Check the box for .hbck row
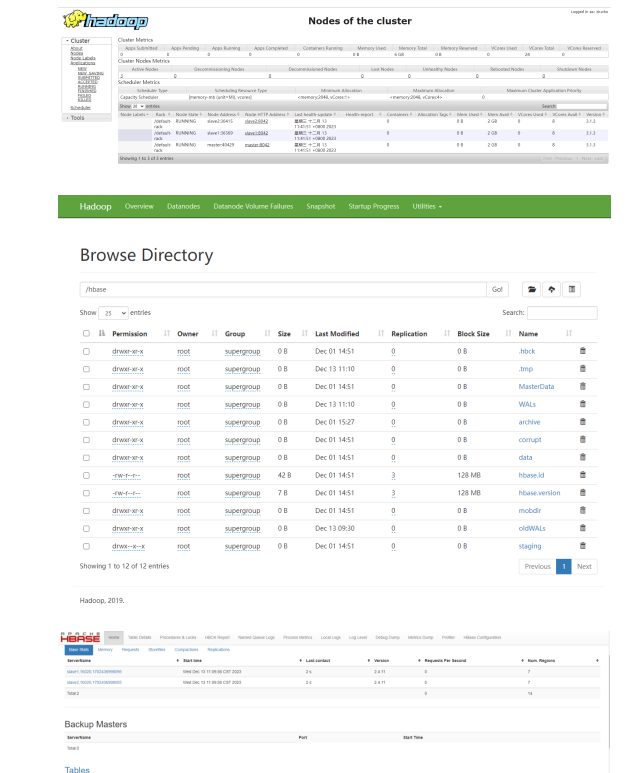This screenshot has width=628, height=773. click(86, 351)
